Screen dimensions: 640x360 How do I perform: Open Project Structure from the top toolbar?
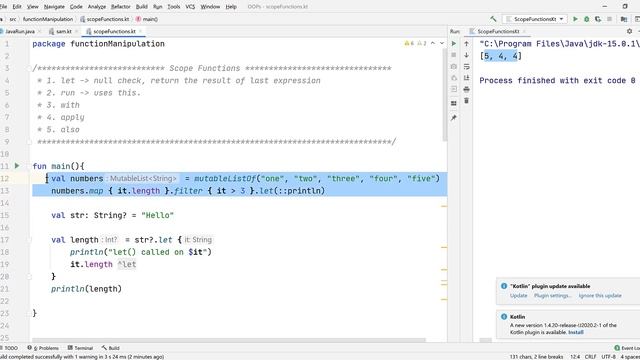tap(624, 19)
